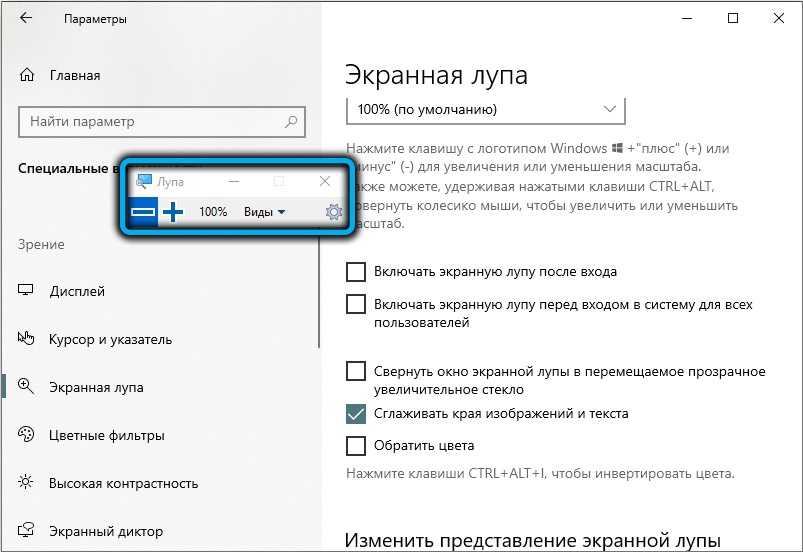Expand the 100% (по умолчанию) zoom dropdown
Image resolution: width=803 pixels, height=552 pixels.
click(485, 109)
